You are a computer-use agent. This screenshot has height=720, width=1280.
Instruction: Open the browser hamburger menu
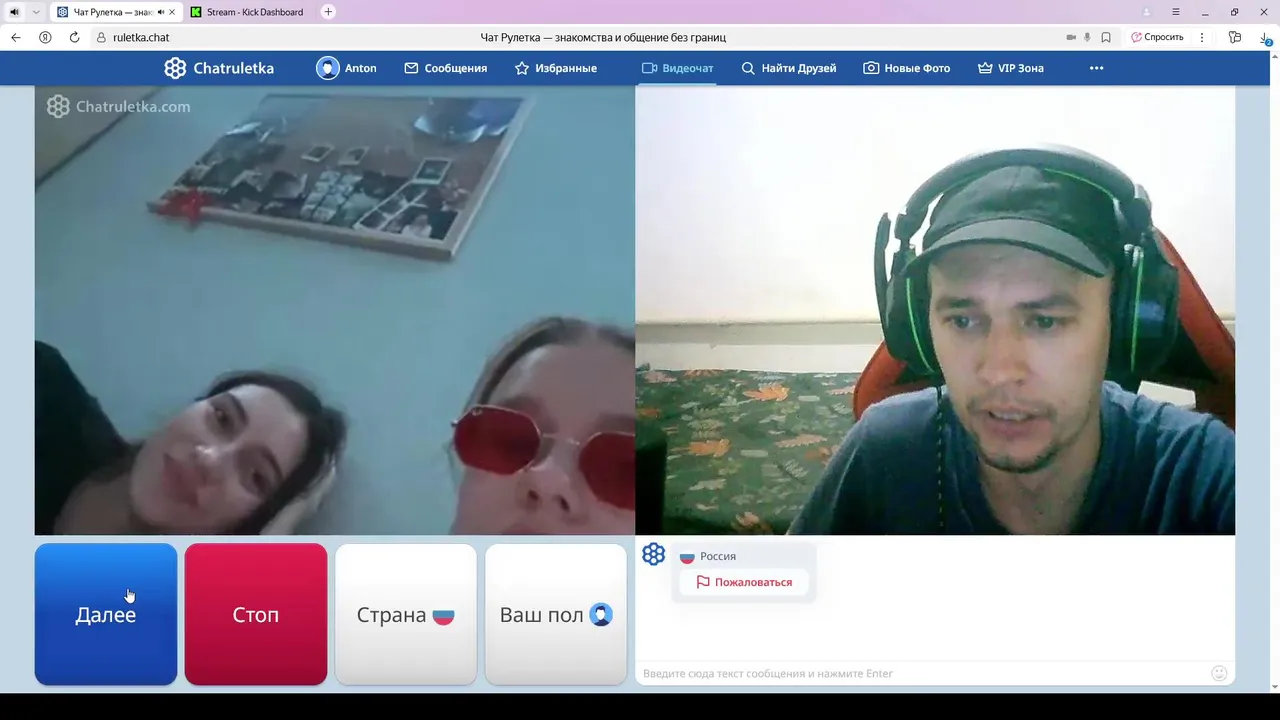click(1176, 12)
